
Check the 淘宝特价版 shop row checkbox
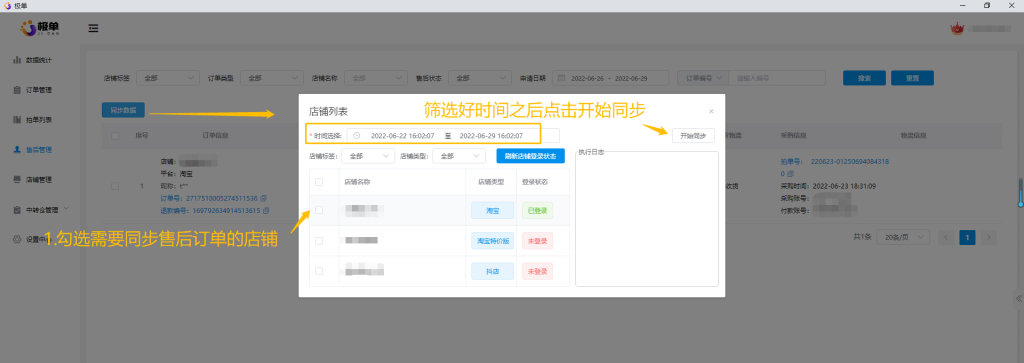[x=319, y=241]
